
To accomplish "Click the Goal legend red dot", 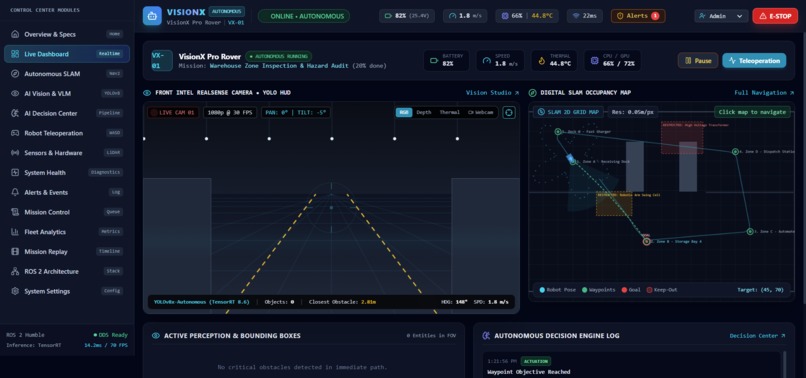I will pyautogui.click(x=624, y=290).
